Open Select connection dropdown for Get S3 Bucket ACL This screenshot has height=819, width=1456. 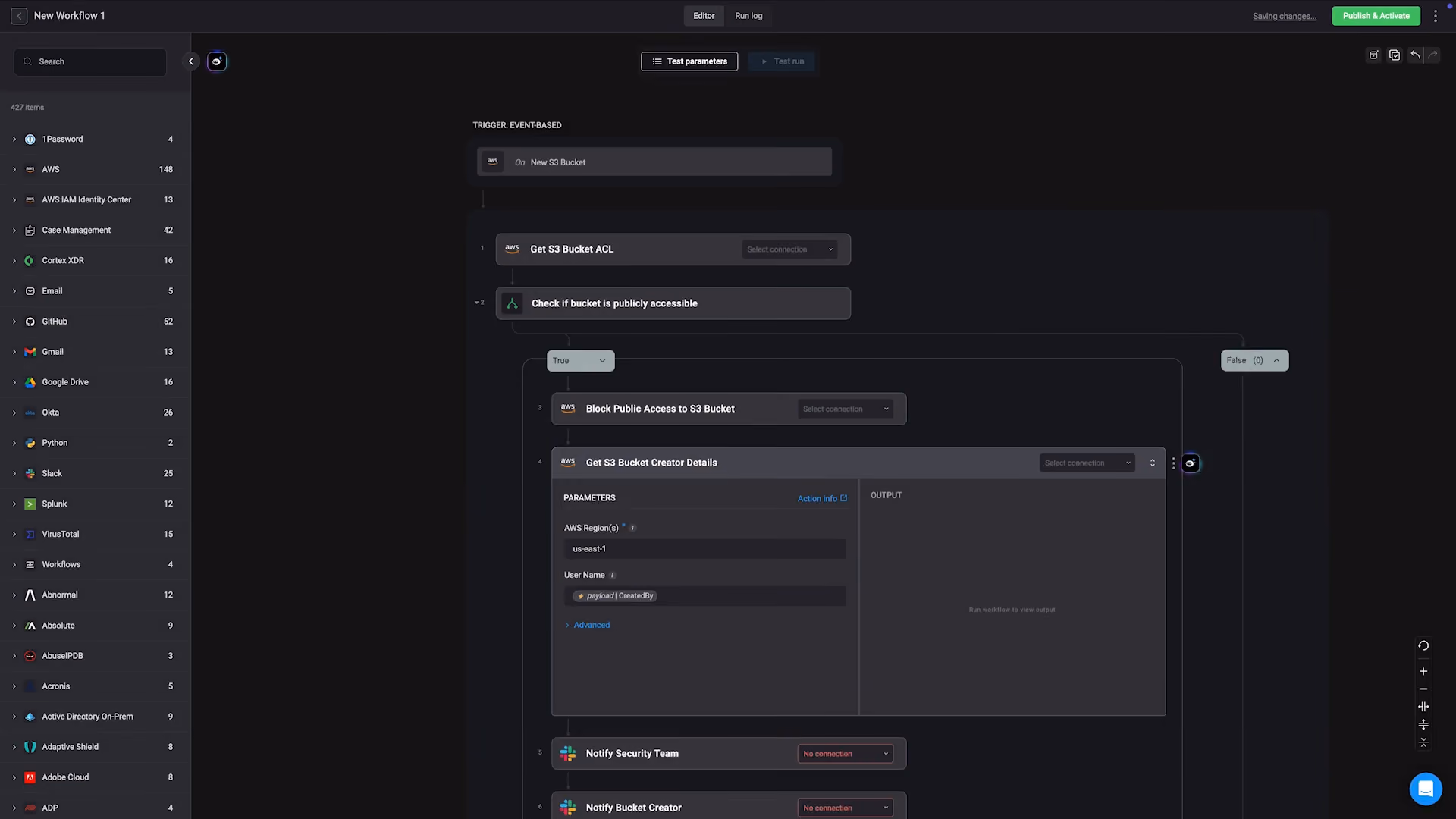coord(789,249)
